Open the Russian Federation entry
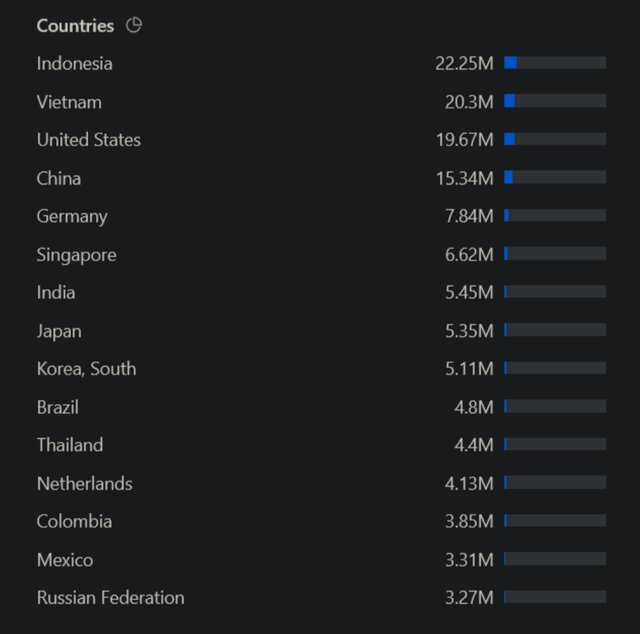 tap(110, 598)
